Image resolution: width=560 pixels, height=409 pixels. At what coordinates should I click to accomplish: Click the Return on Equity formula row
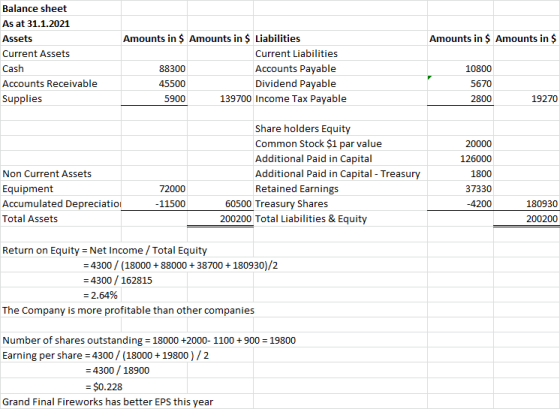click(x=104, y=250)
